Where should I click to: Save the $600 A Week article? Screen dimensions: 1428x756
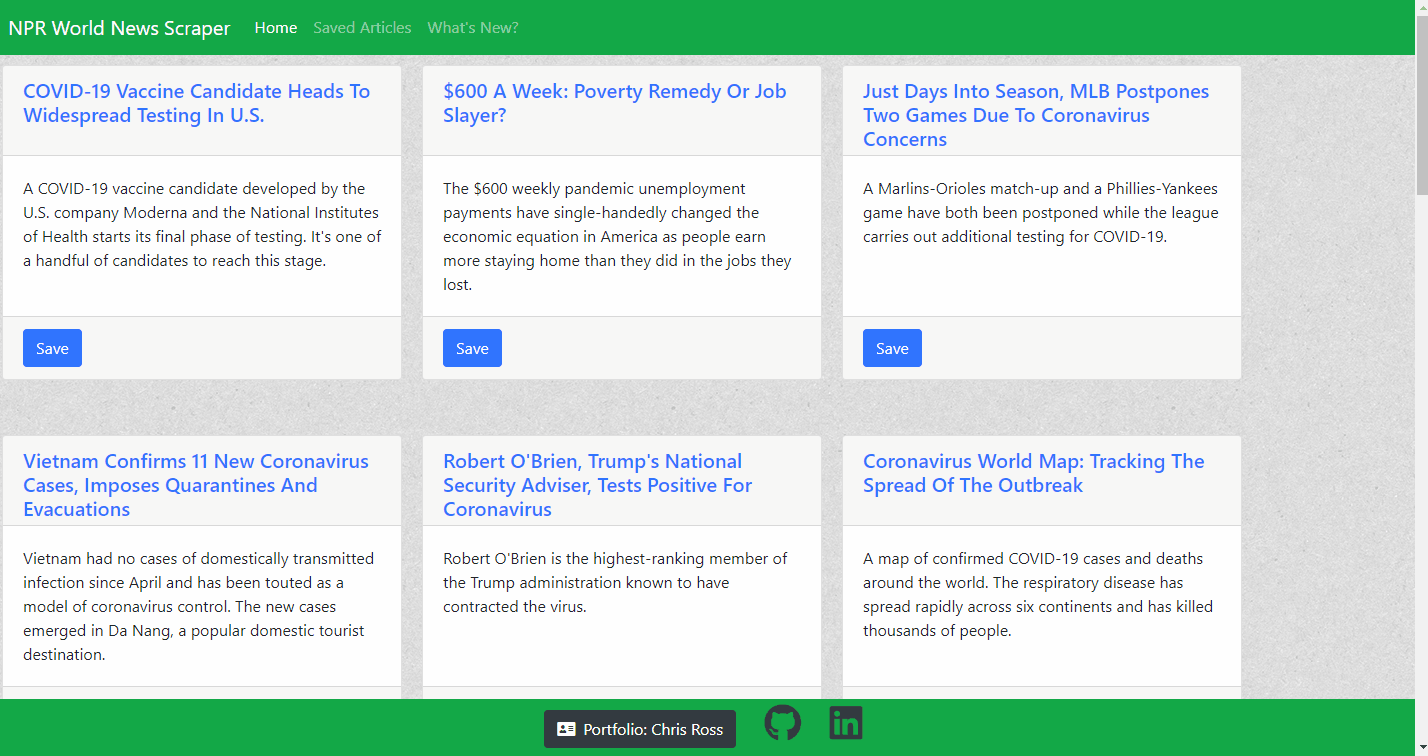[x=472, y=348]
